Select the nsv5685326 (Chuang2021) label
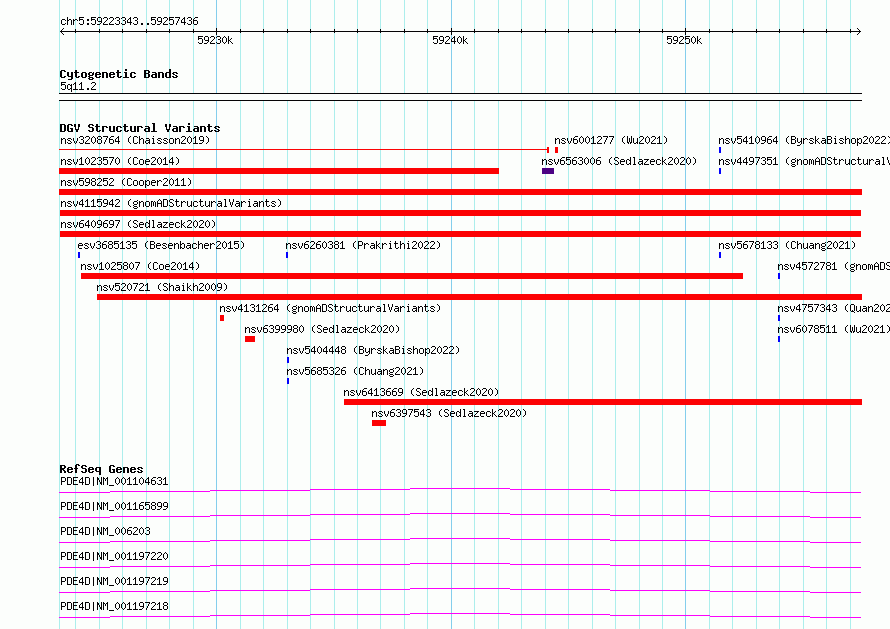This screenshot has height=629, width=890. click(x=355, y=371)
